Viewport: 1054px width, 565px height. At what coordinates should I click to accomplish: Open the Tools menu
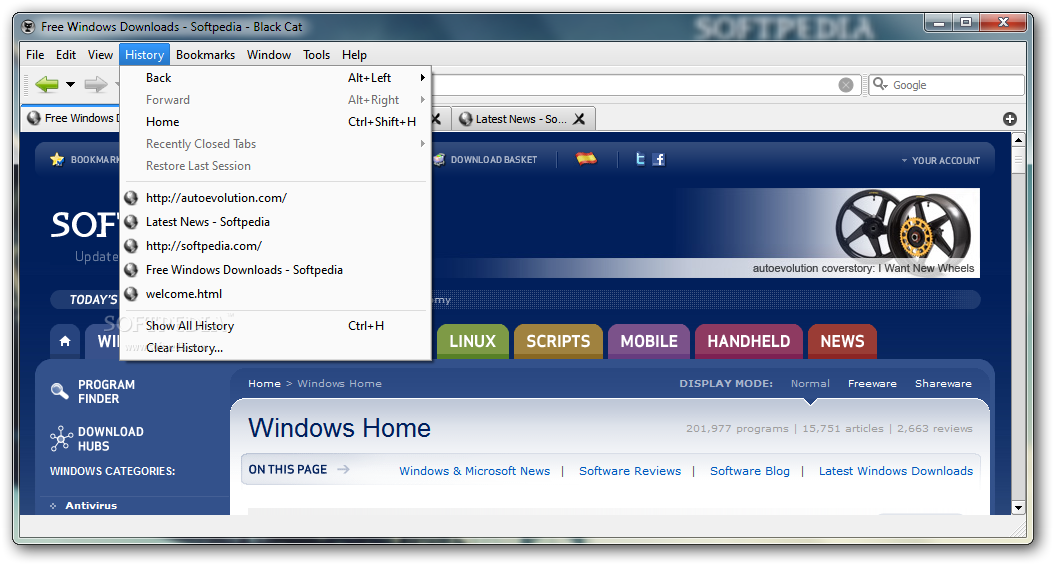click(x=317, y=55)
